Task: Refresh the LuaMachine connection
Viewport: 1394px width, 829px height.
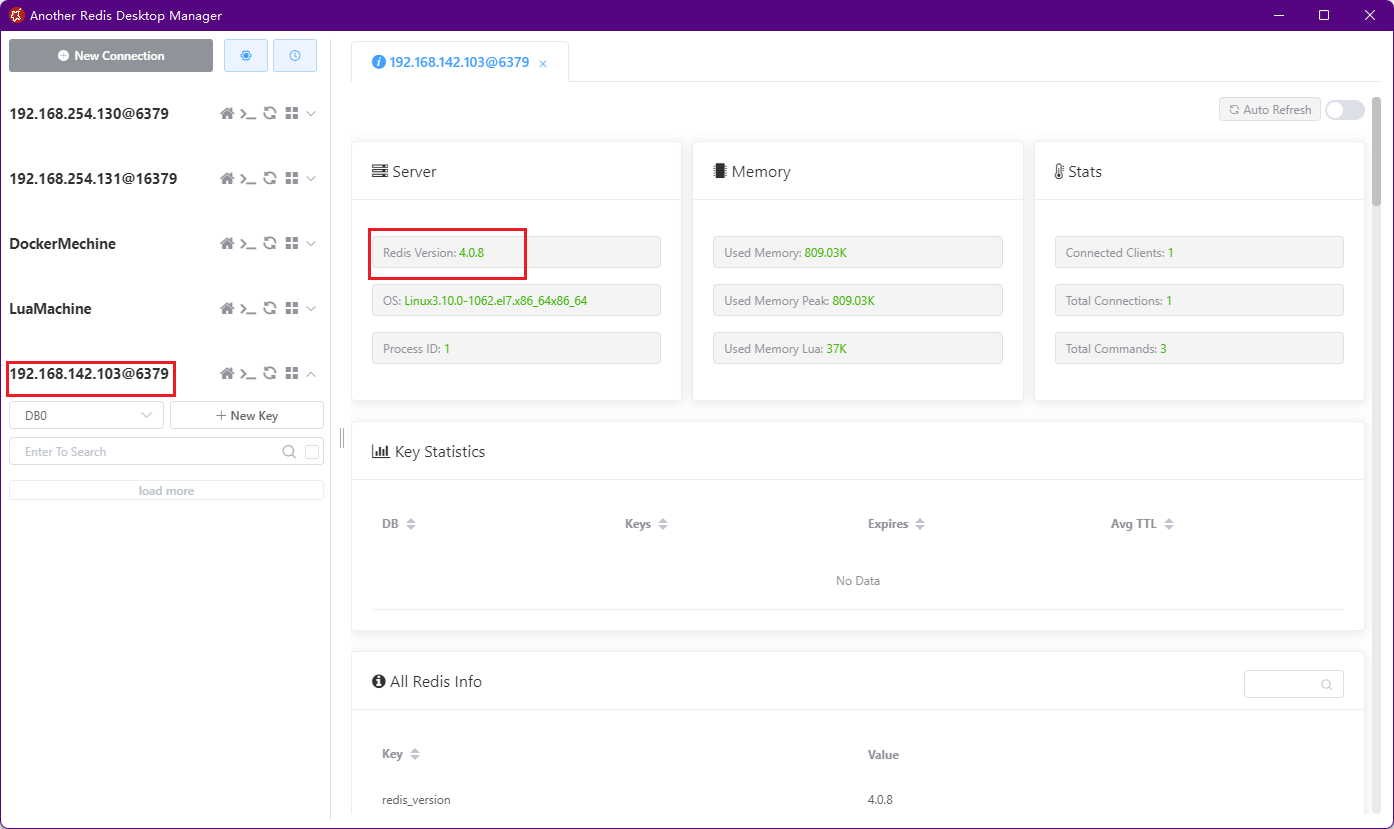Action: [270, 309]
